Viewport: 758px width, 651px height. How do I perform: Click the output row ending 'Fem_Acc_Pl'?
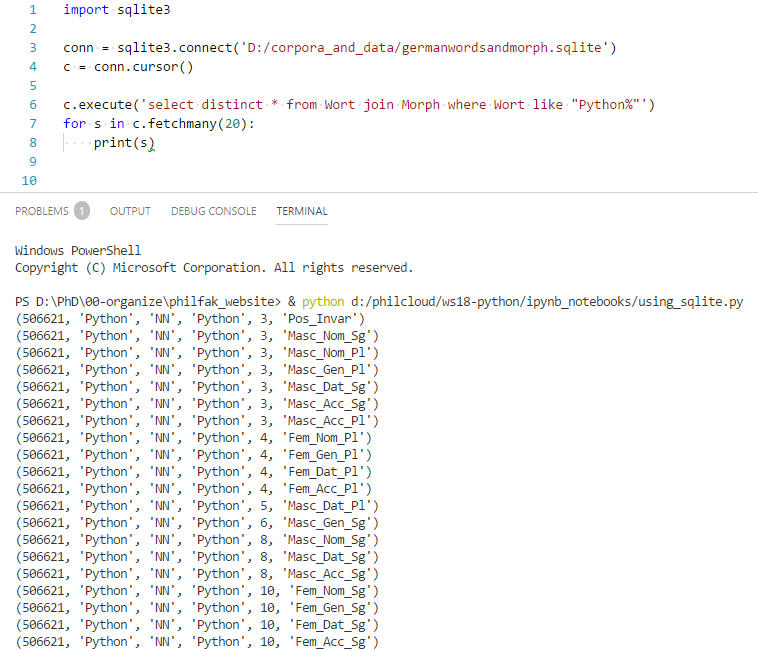pyautogui.click(x=193, y=489)
